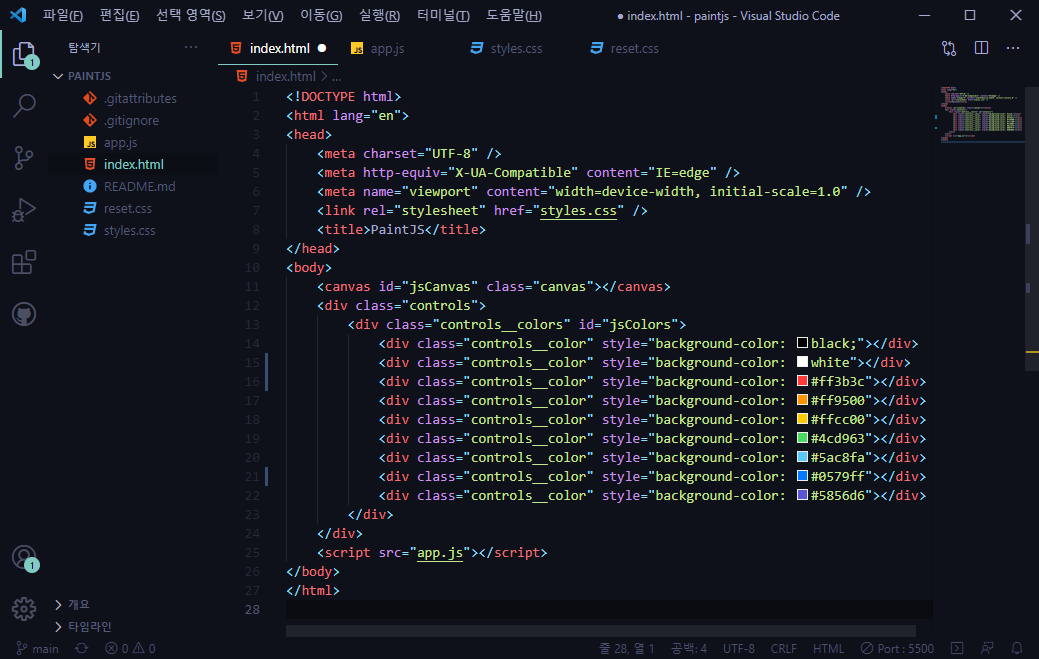Open the Accounts icon in activity bar
This screenshot has width=1039, height=659.
(25, 558)
